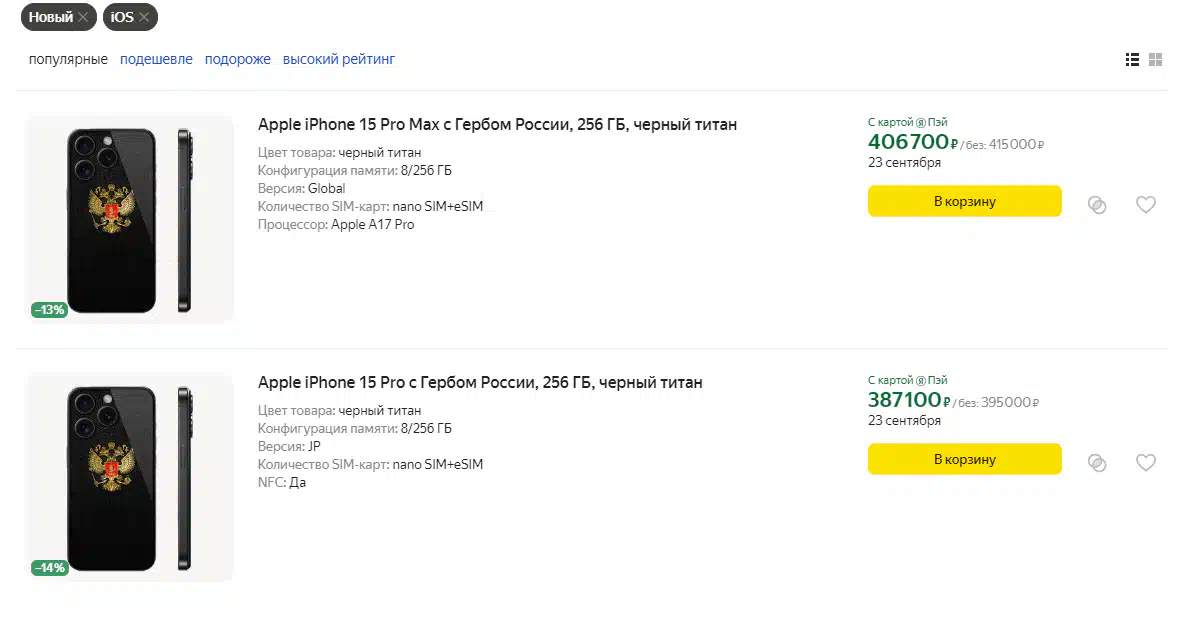Sort results by подороже

(238, 59)
